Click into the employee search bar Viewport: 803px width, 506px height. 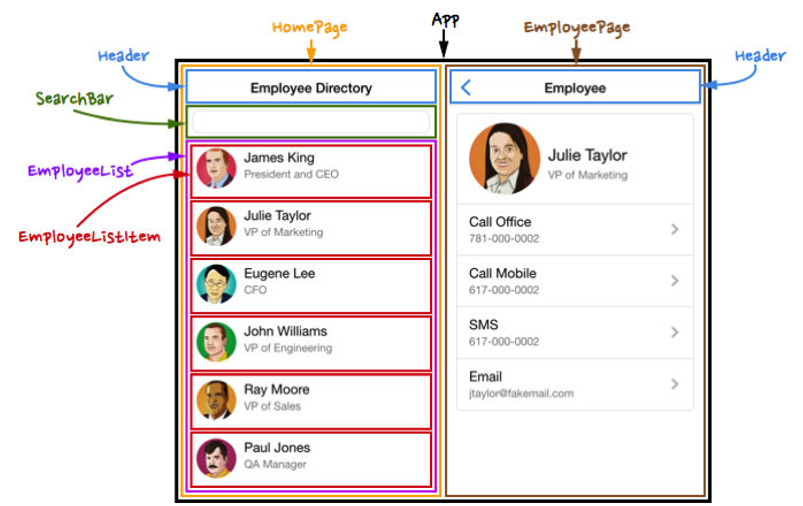pos(310,122)
